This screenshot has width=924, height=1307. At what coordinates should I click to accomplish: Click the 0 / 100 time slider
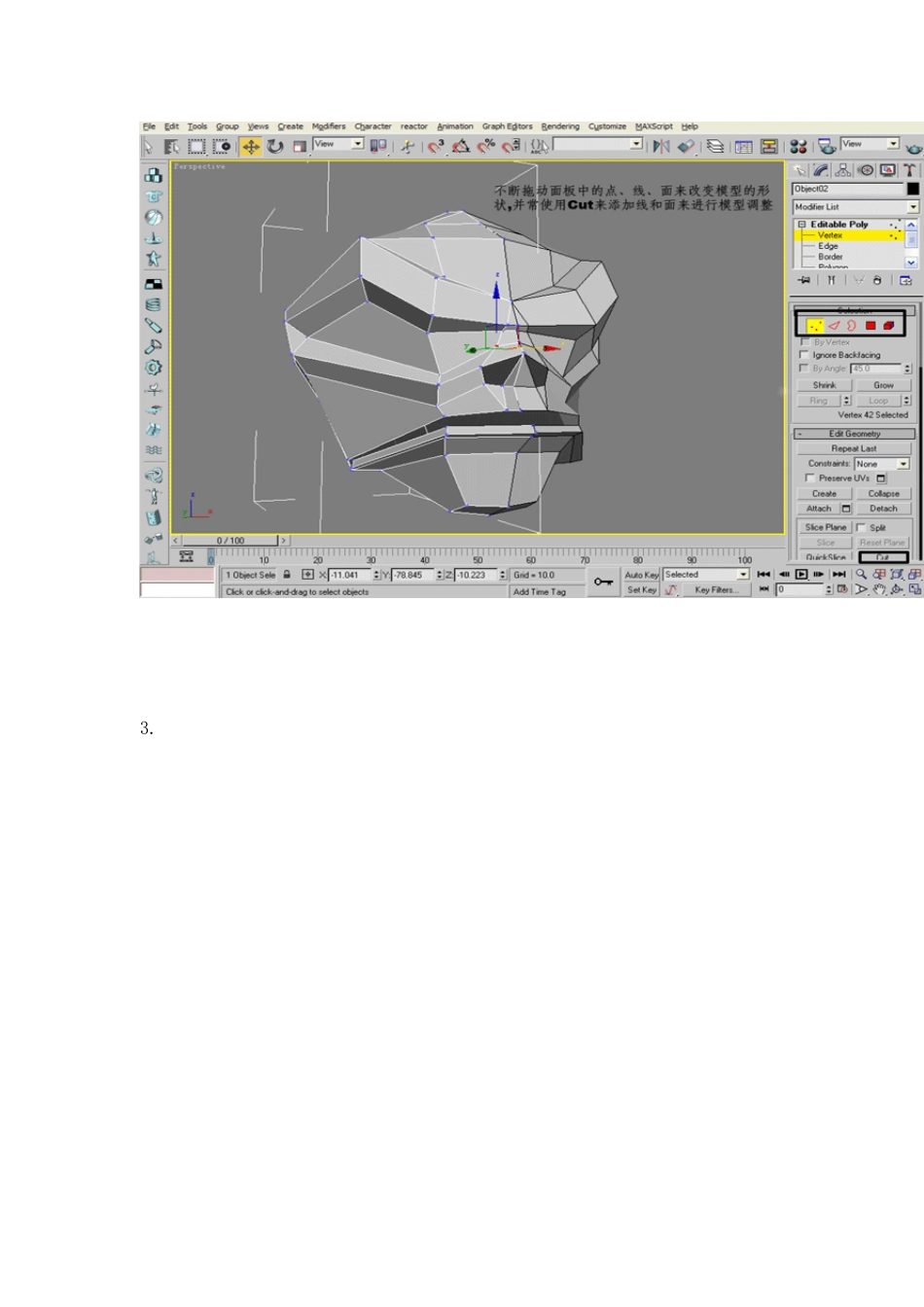point(231,541)
